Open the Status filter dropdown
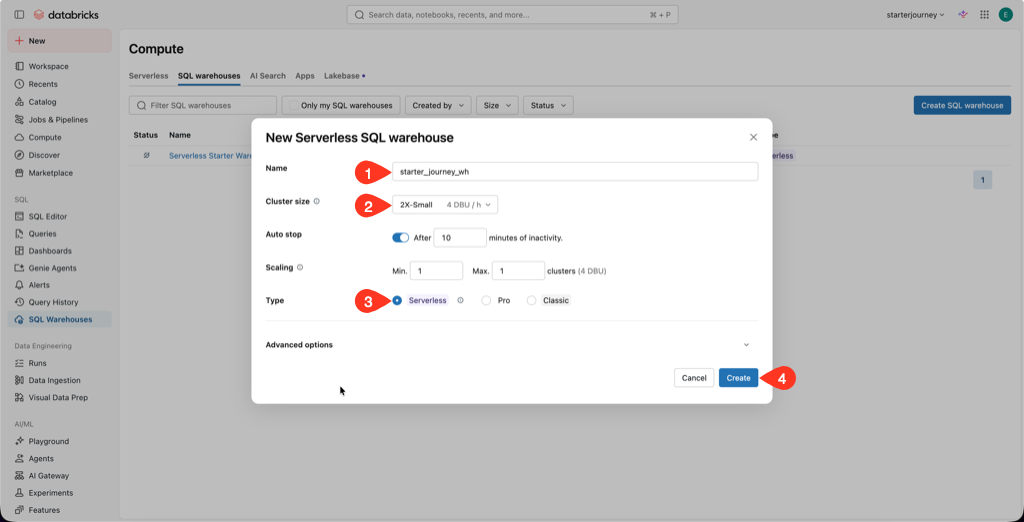The width and height of the screenshot is (1024, 522). (549, 105)
